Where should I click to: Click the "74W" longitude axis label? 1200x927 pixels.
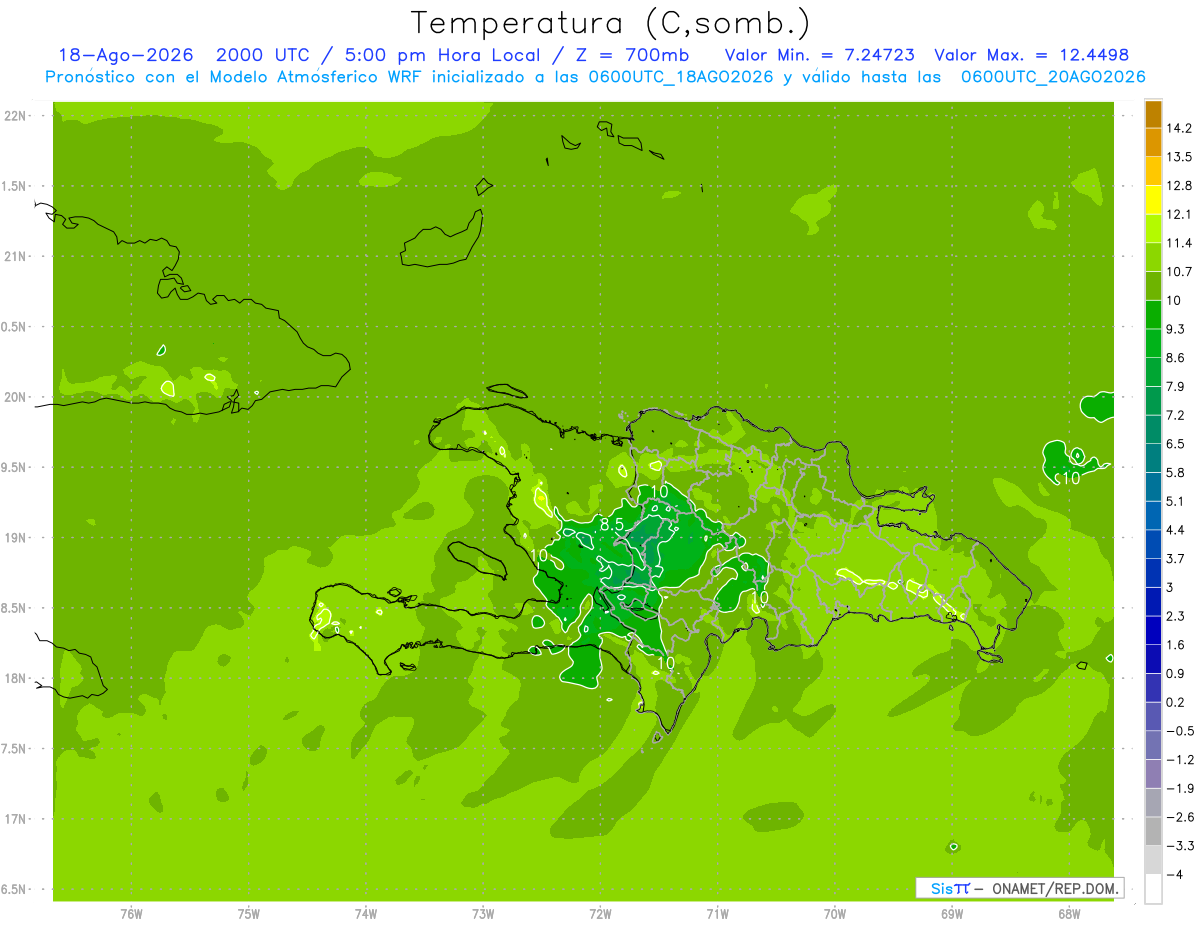(366, 913)
